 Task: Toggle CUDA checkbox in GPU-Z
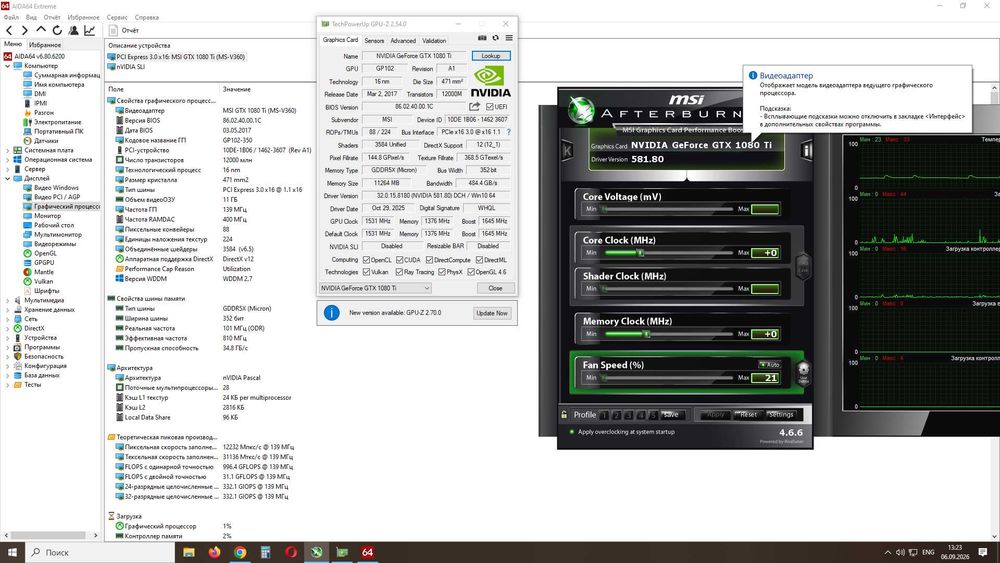coord(399,260)
